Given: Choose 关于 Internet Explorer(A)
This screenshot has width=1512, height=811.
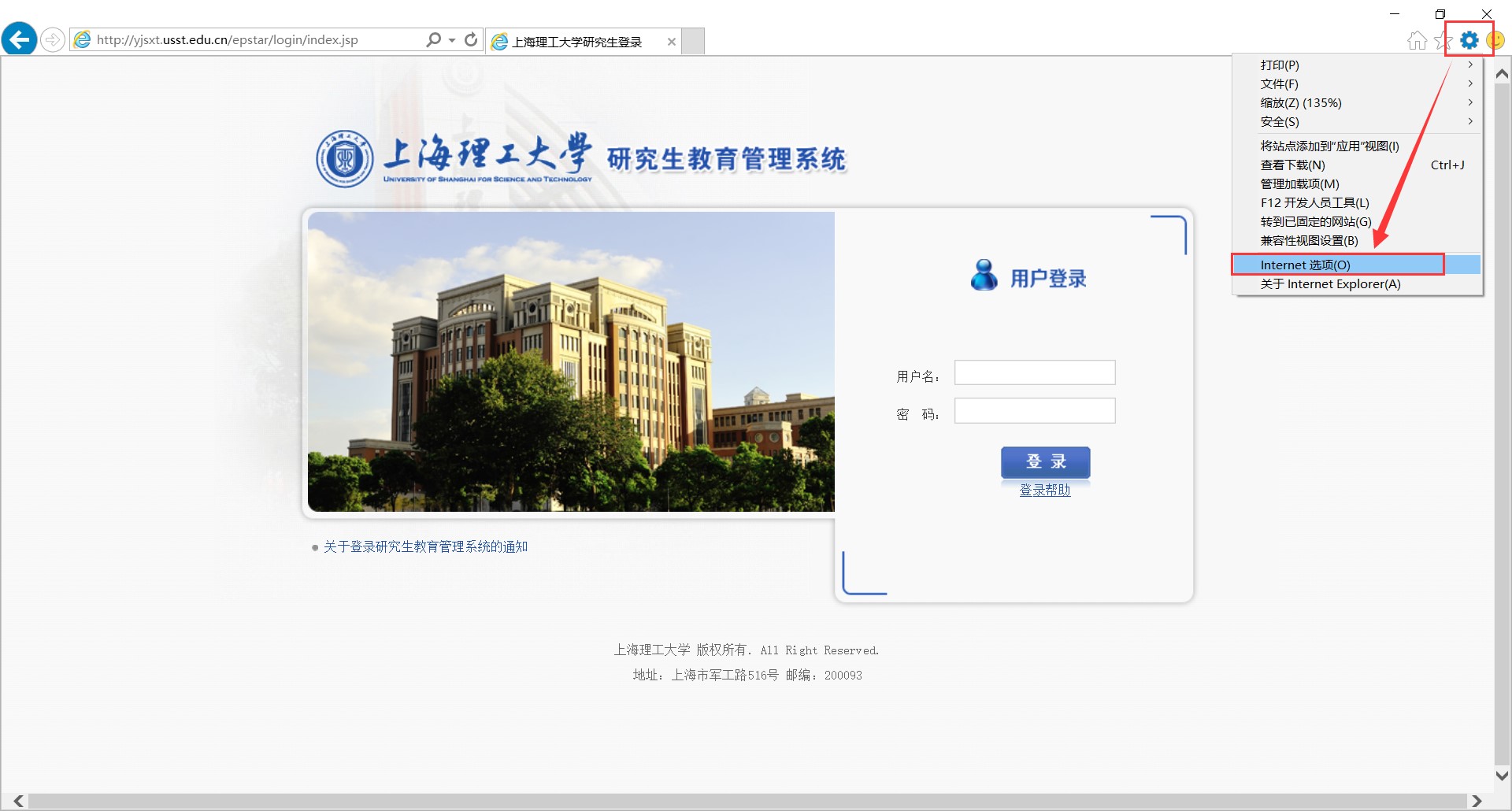Looking at the screenshot, I should [x=1356, y=283].
